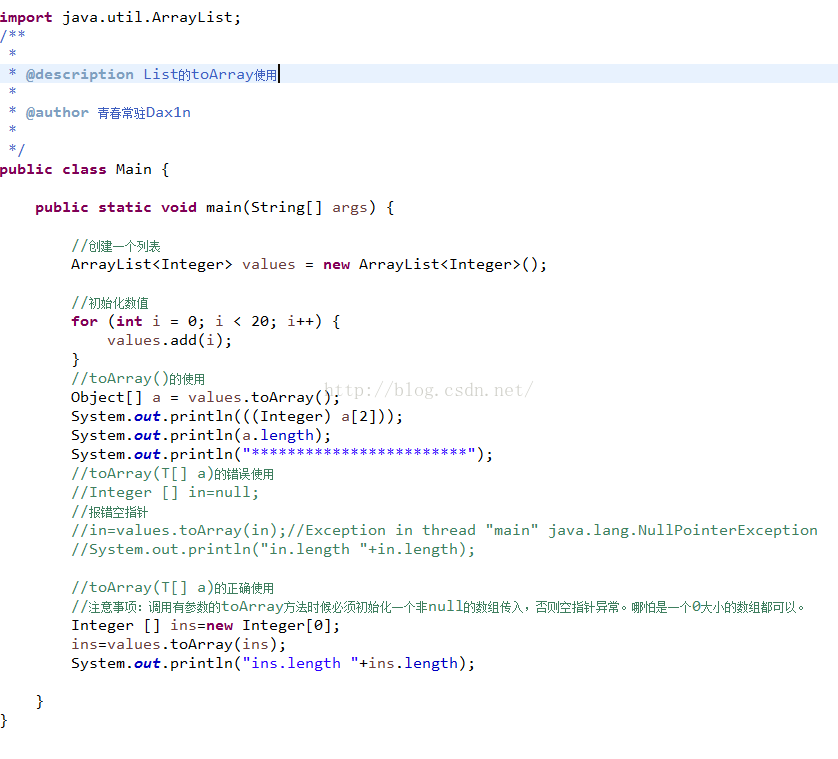Click the println "ins.length " line
The image size is (838, 759).
coord(273,663)
